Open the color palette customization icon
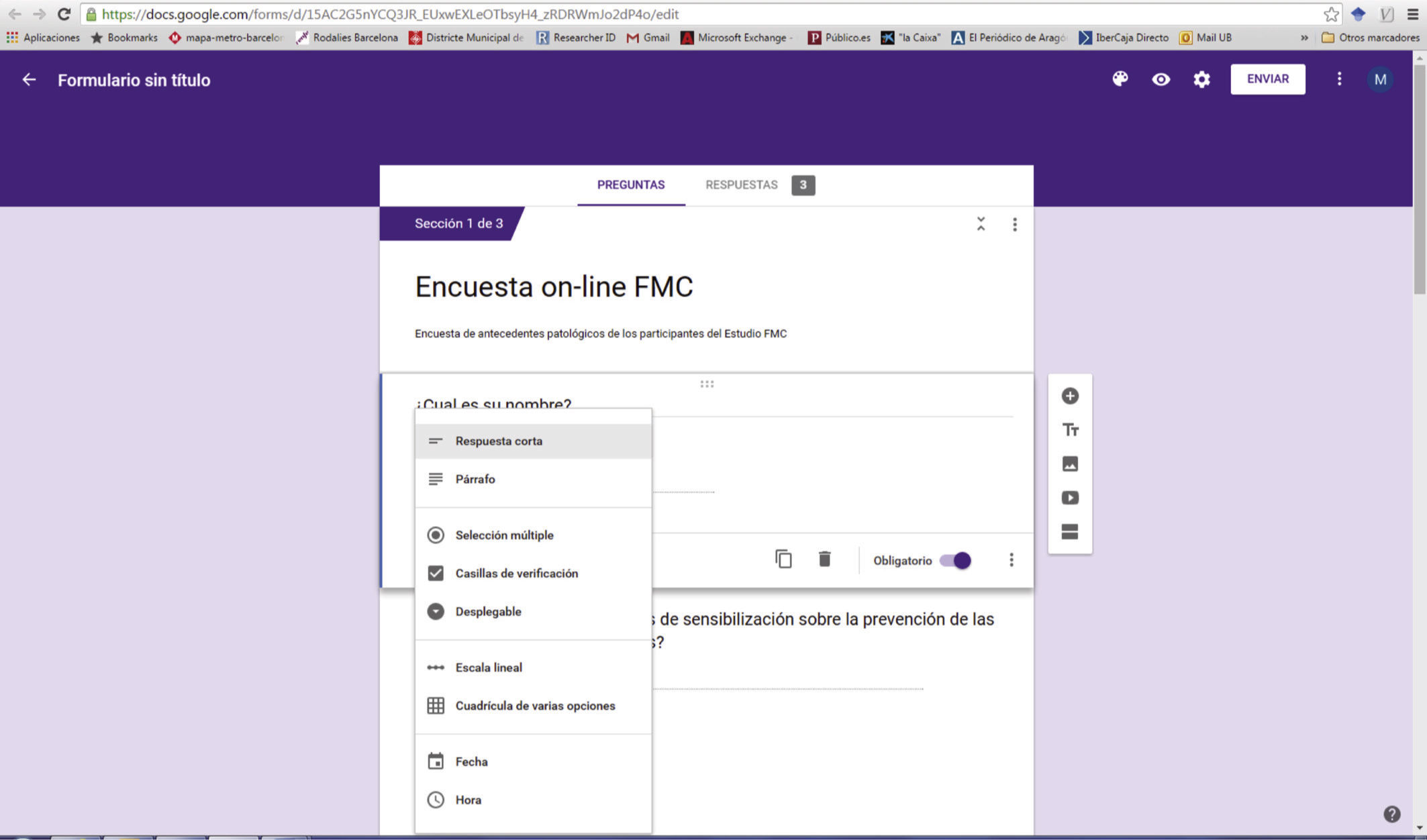This screenshot has width=1427, height=840. (x=1120, y=79)
